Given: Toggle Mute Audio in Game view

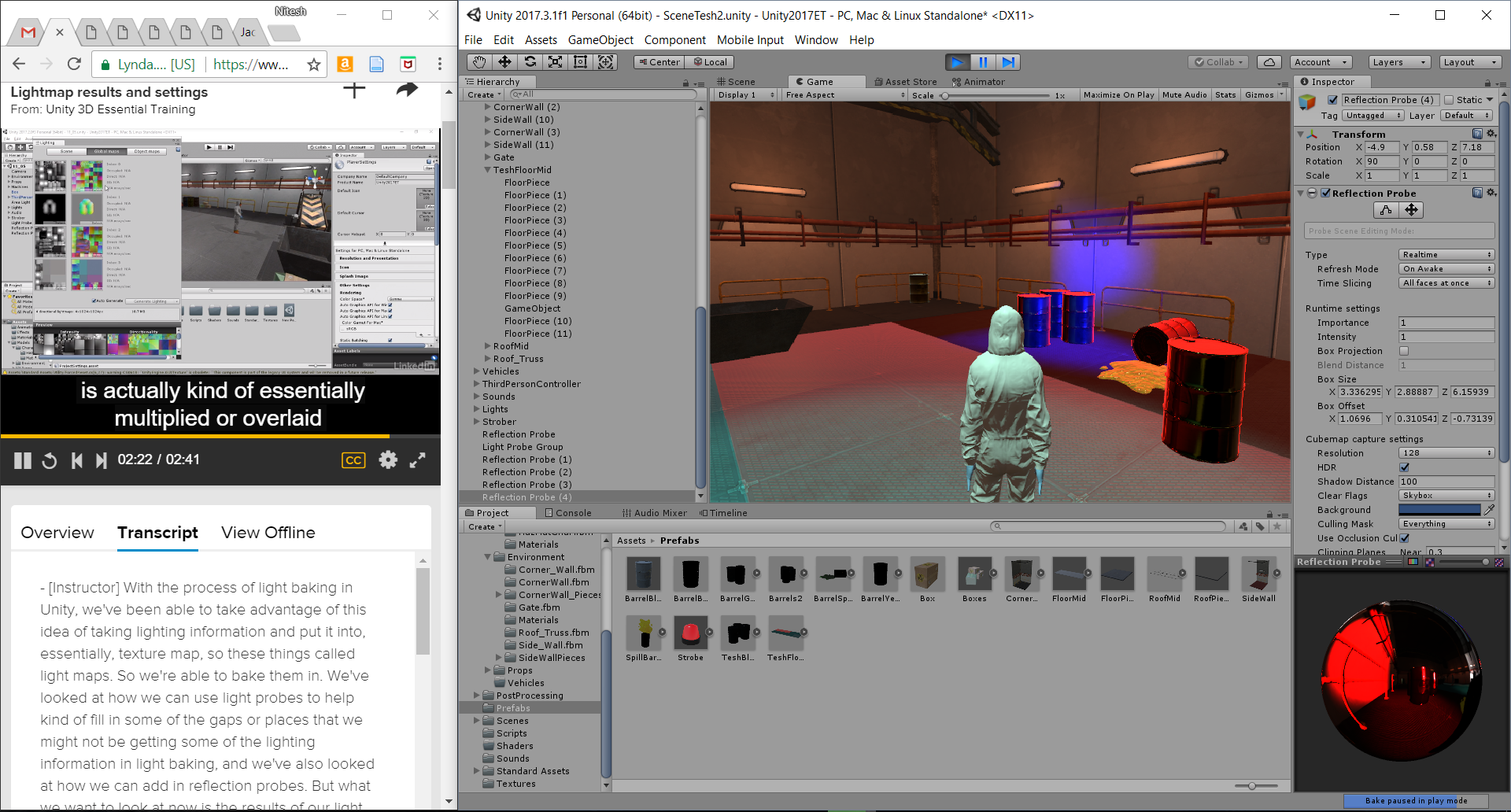Looking at the screenshot, I should tap(1184, 95).
